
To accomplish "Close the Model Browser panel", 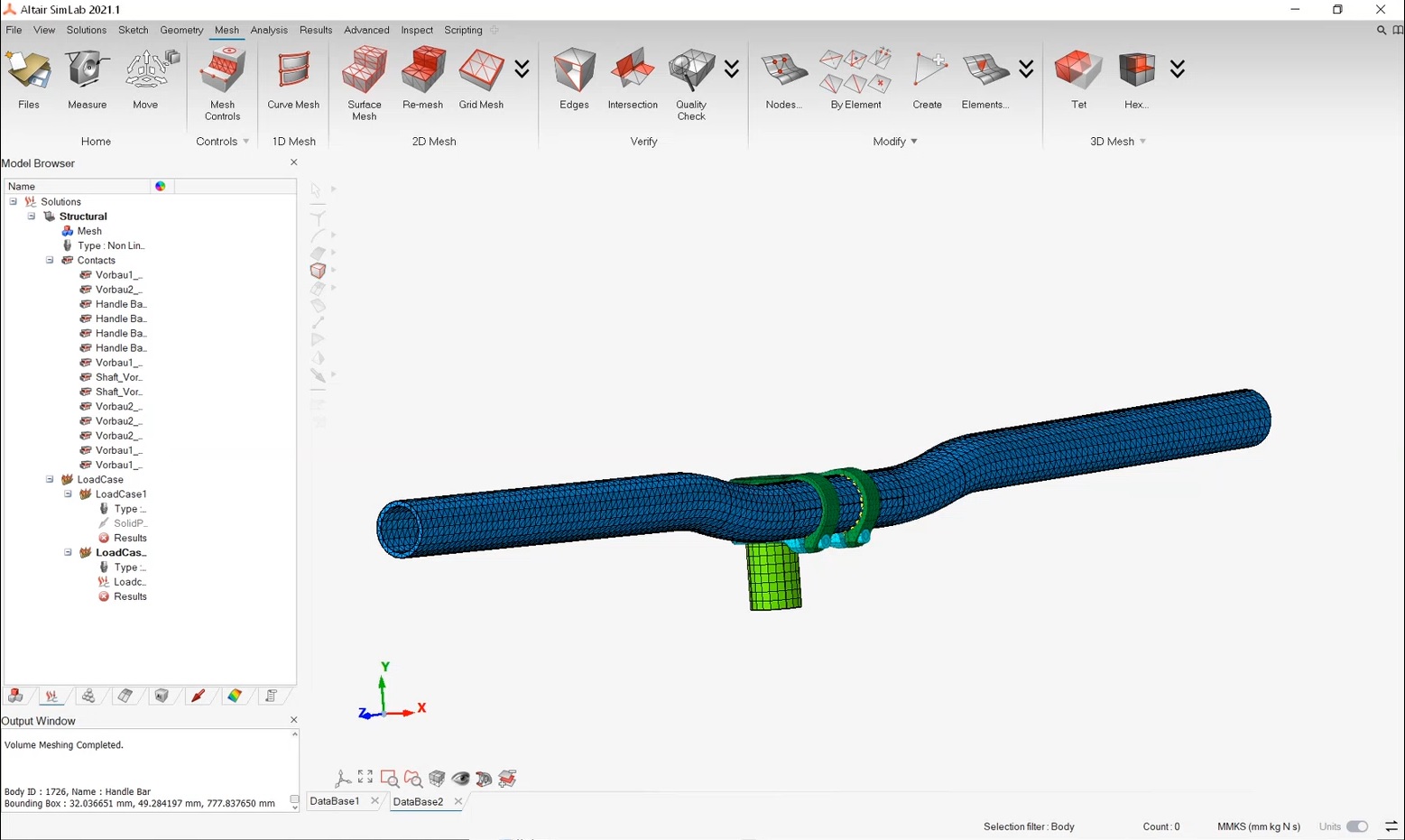I will click(293, 162).
